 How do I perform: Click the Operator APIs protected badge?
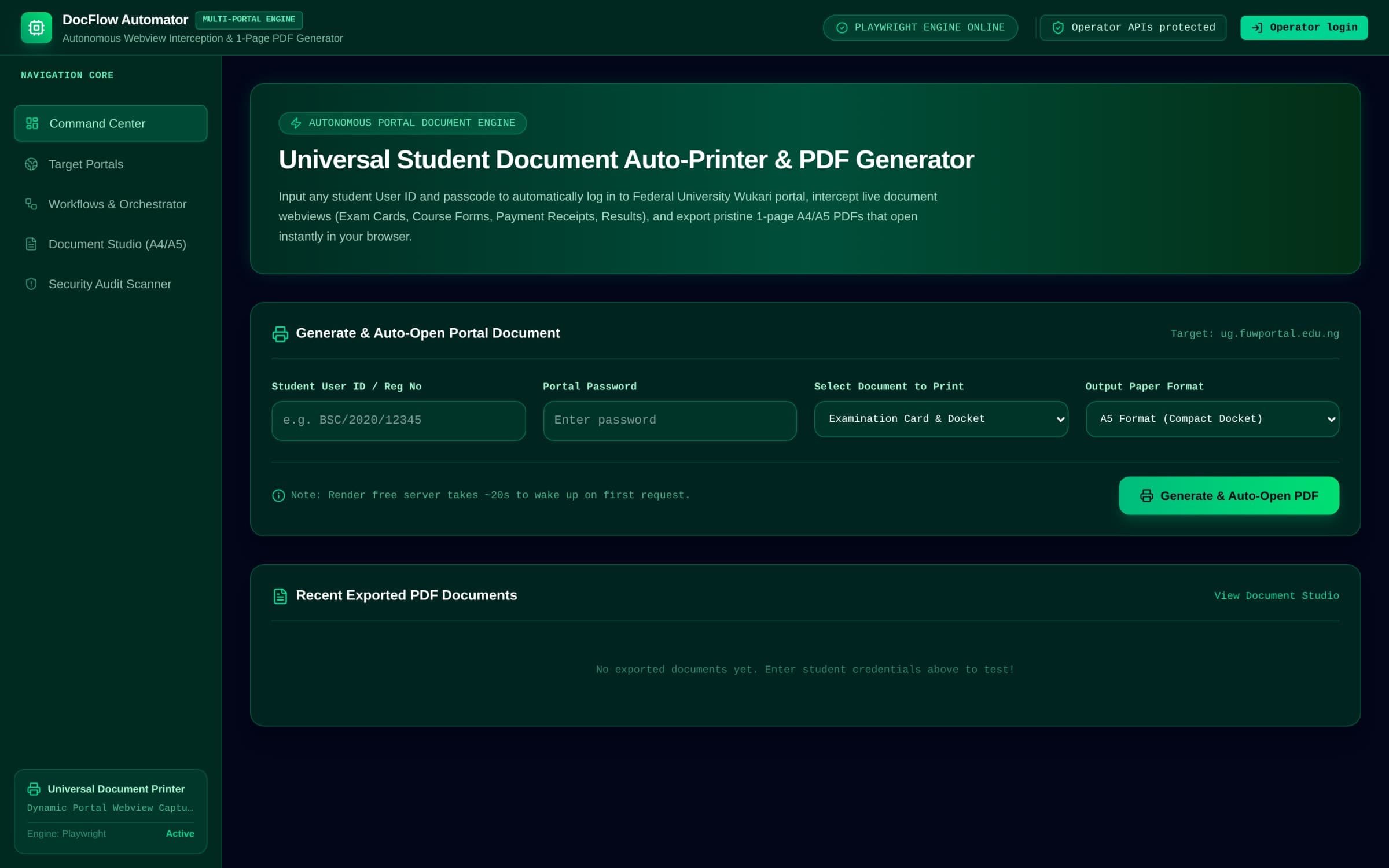(x=1133, y=28)
